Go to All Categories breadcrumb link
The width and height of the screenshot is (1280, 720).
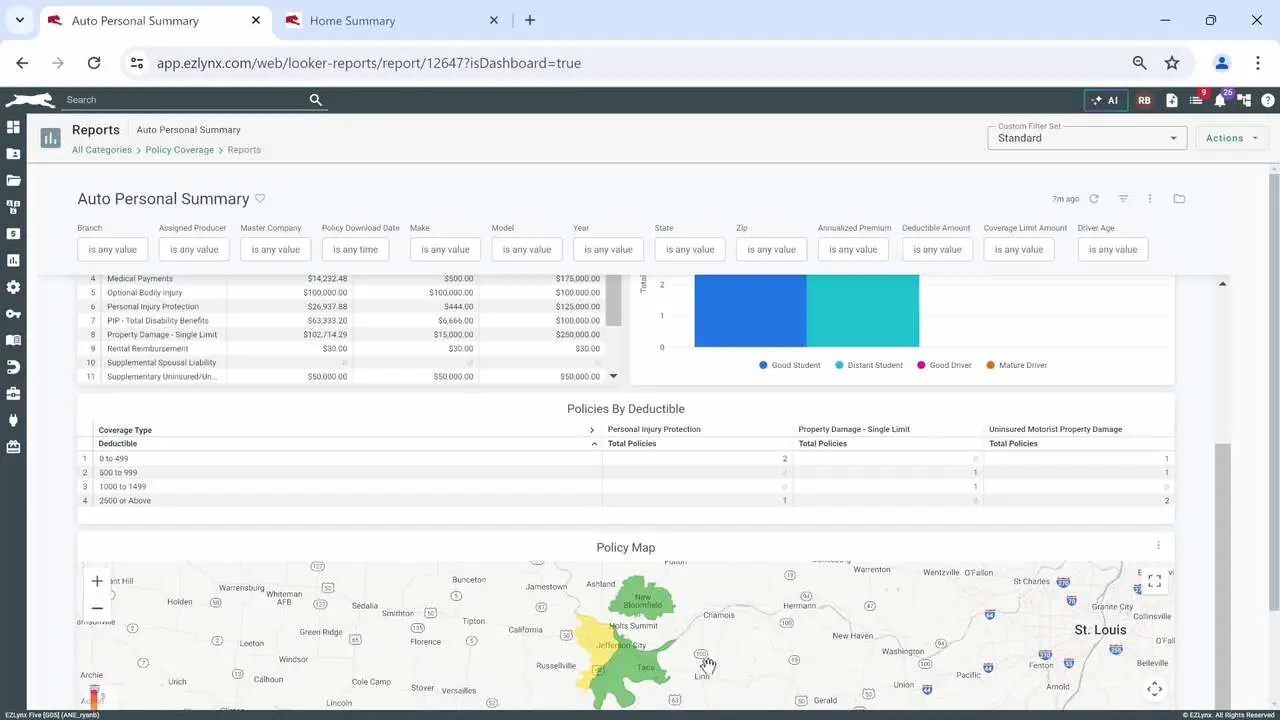click(x=102, y=150)
